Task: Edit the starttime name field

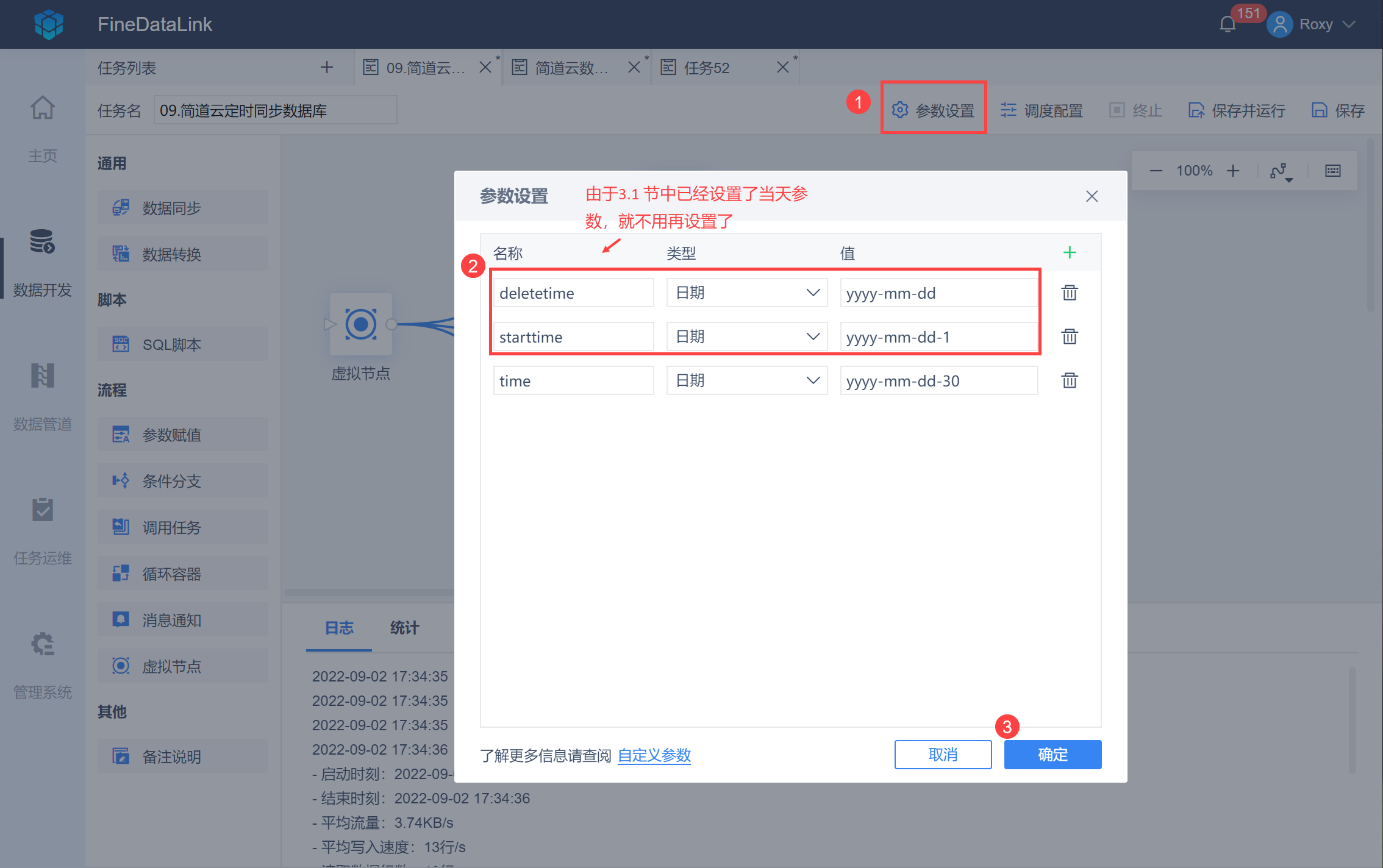Action: click(574, 337)
